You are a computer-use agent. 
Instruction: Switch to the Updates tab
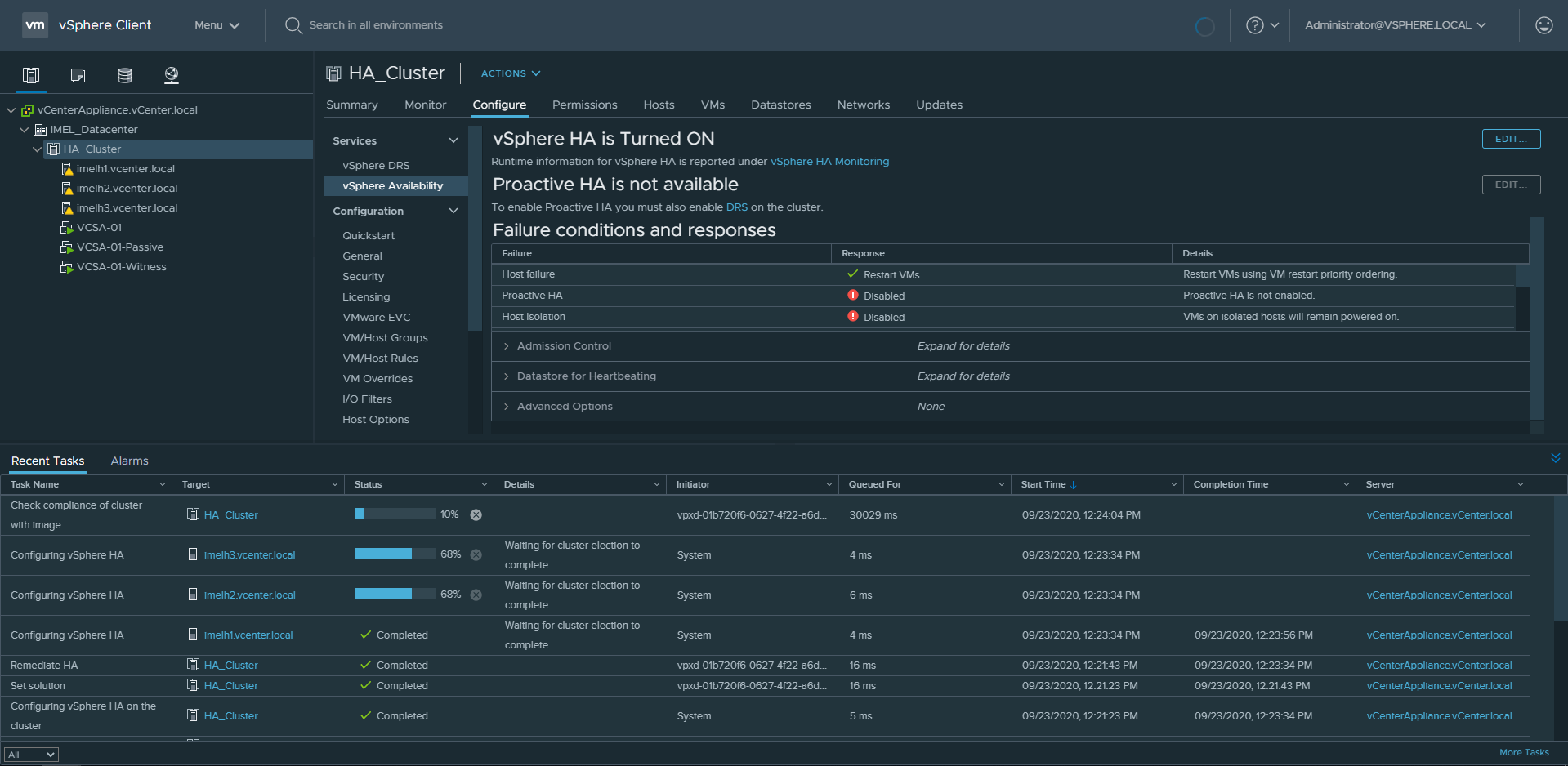tap(939, 105)
